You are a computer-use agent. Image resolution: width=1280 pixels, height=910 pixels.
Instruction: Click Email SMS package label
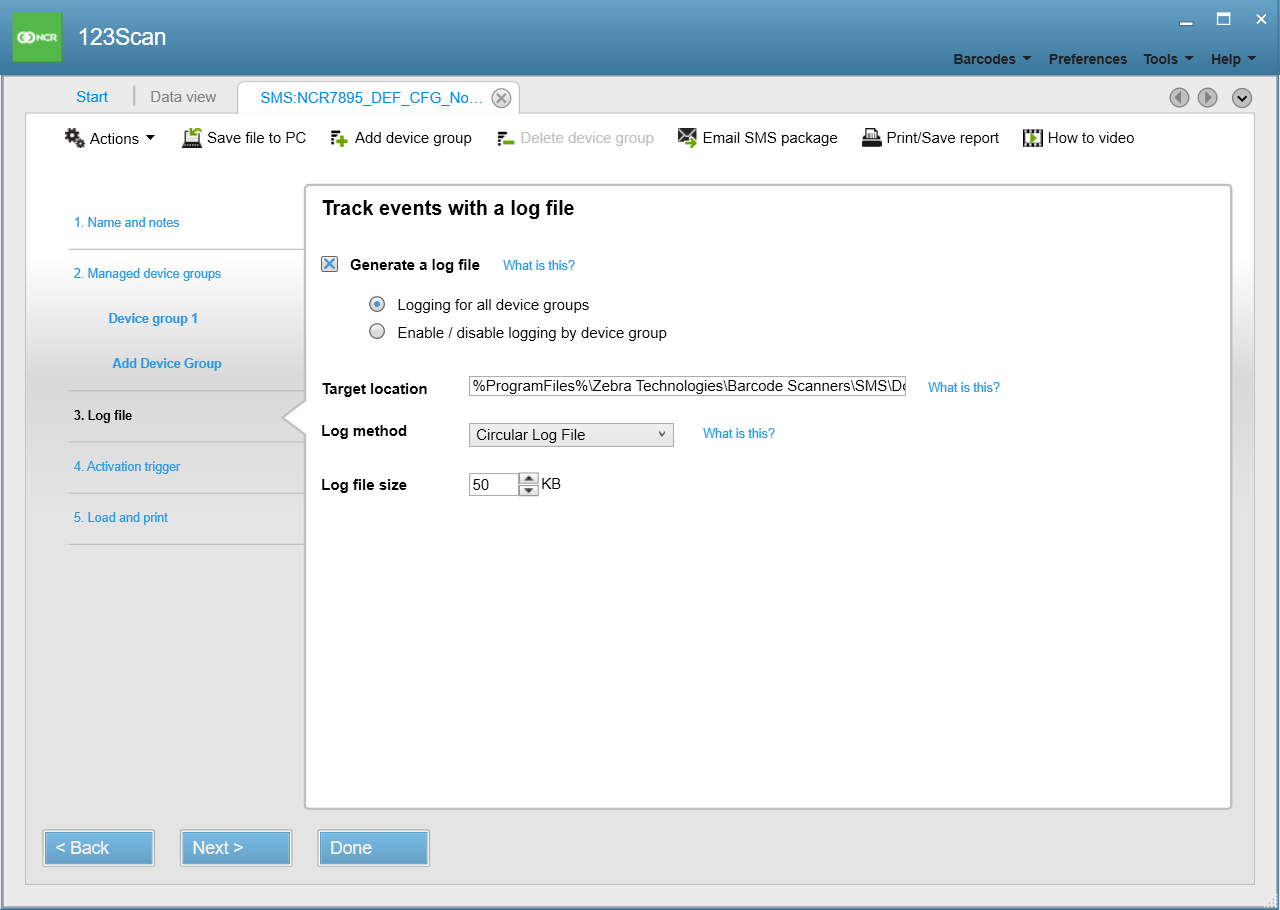(x=770, y=138)
